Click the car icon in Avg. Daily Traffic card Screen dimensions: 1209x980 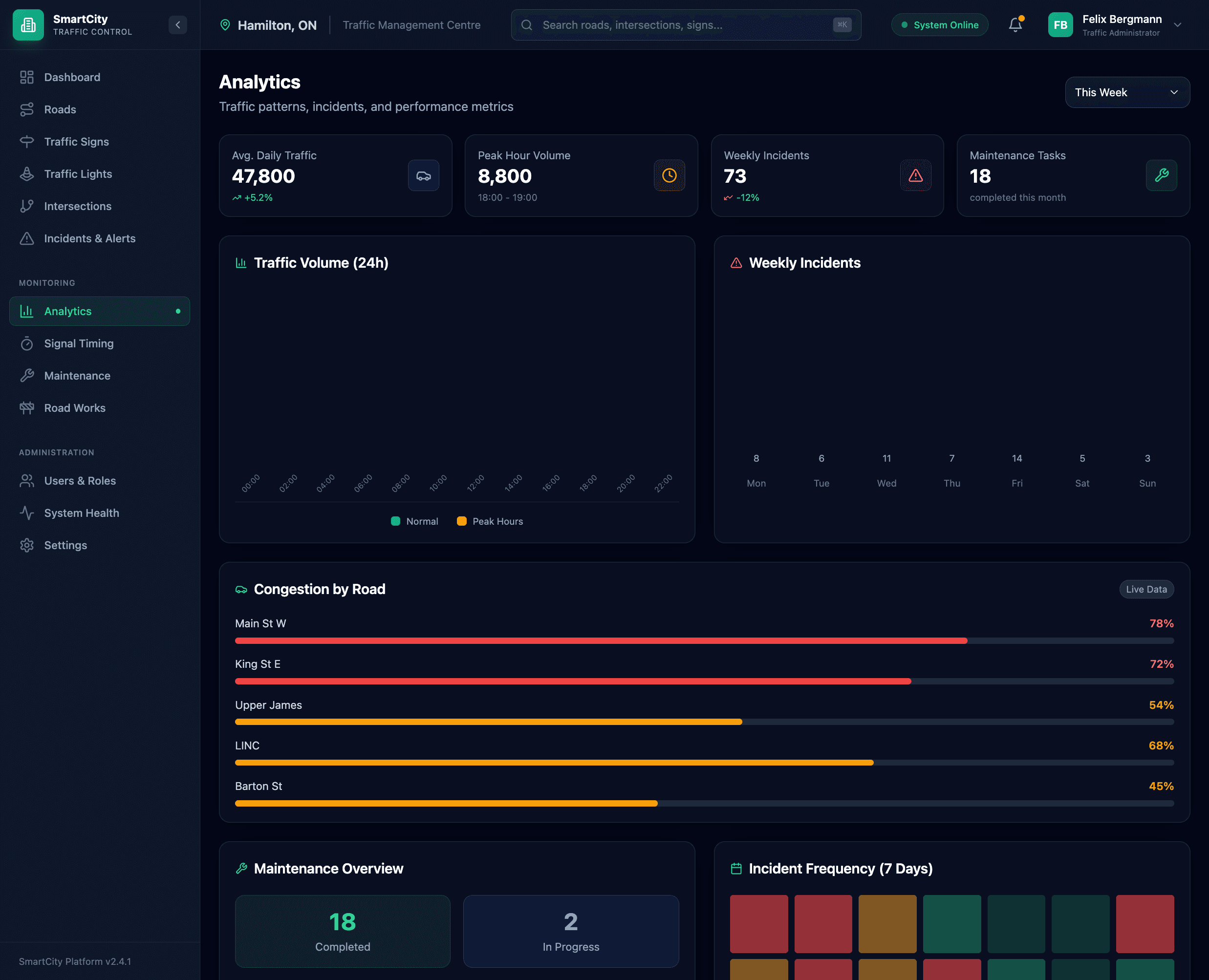pos(423,175)
